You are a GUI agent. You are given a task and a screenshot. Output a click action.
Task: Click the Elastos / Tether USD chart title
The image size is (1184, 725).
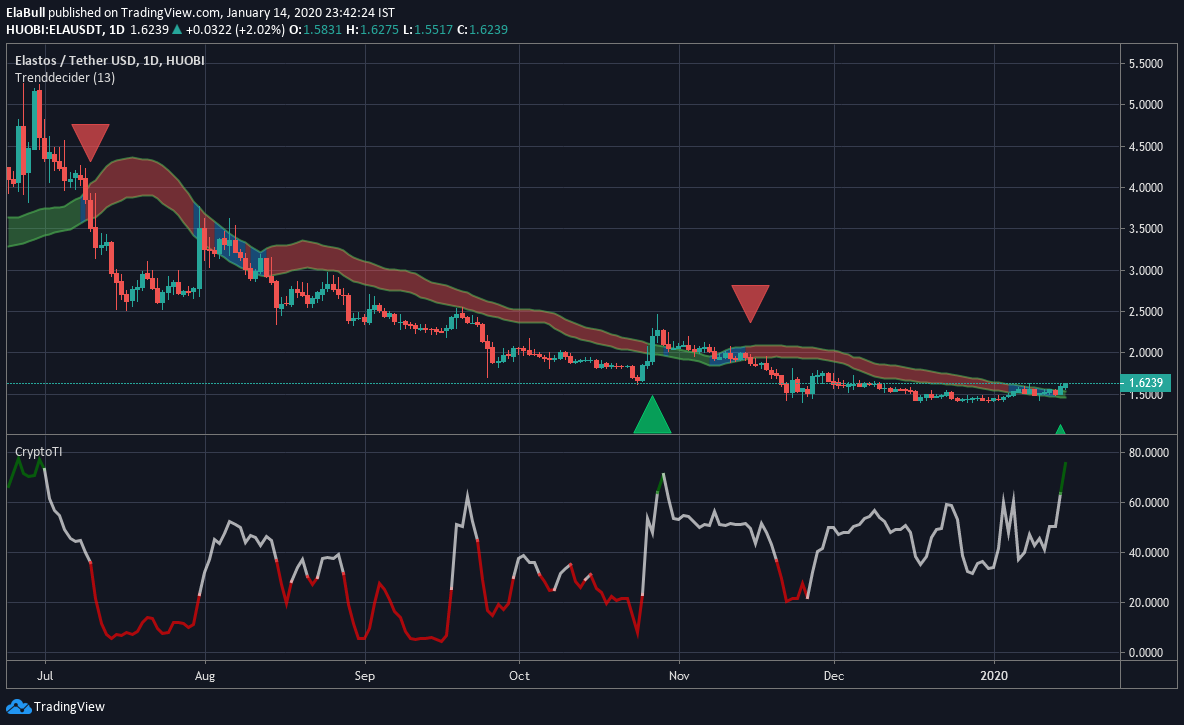pos(109,60)
